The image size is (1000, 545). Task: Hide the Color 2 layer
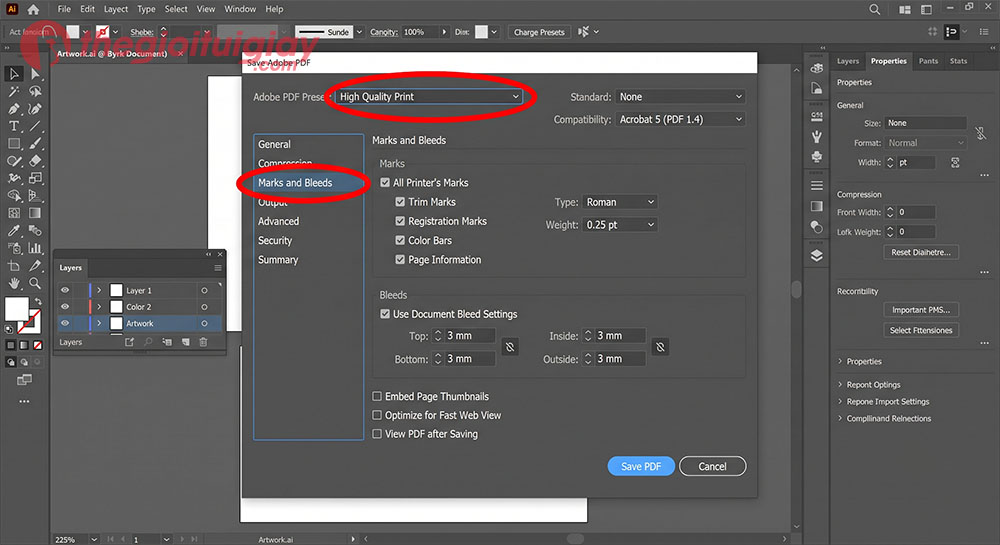pyautogui.click(x=65, y=307)
